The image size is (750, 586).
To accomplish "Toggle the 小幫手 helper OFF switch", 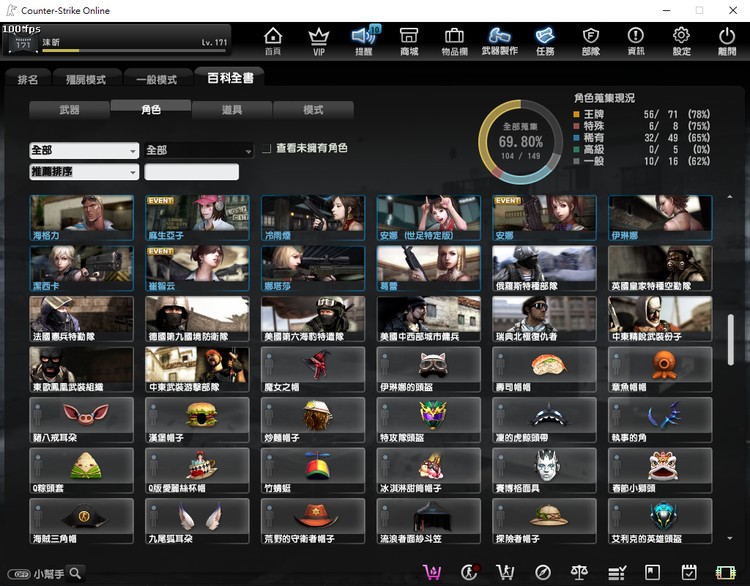I will [19, 574].
